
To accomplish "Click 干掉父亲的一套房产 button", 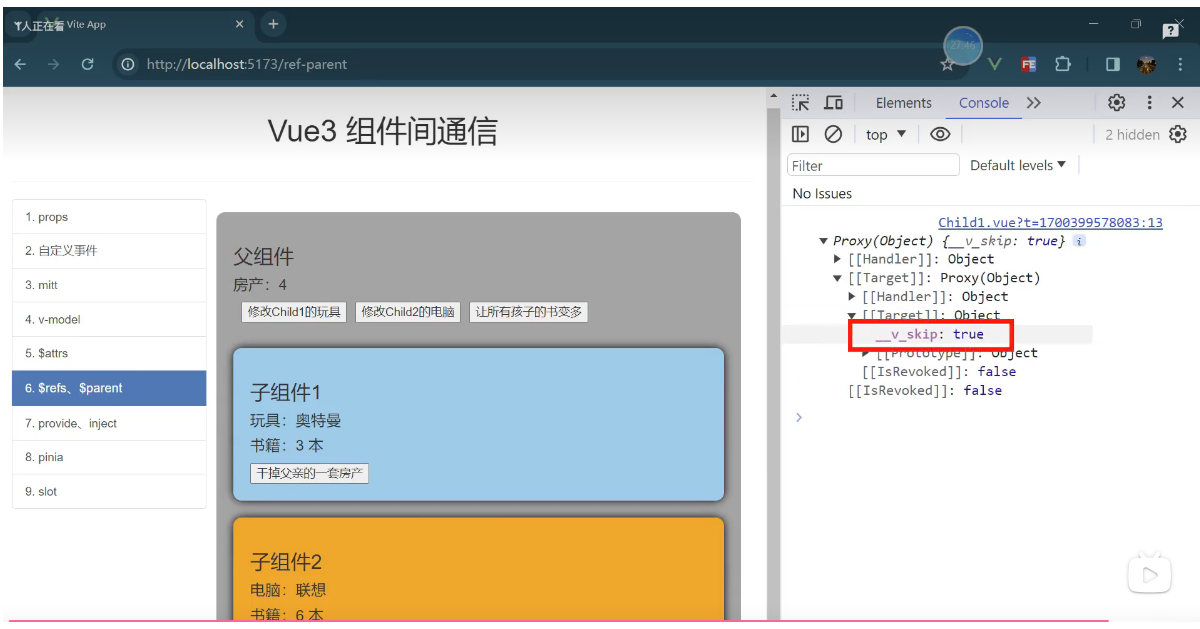I will (x=309, y=473).
